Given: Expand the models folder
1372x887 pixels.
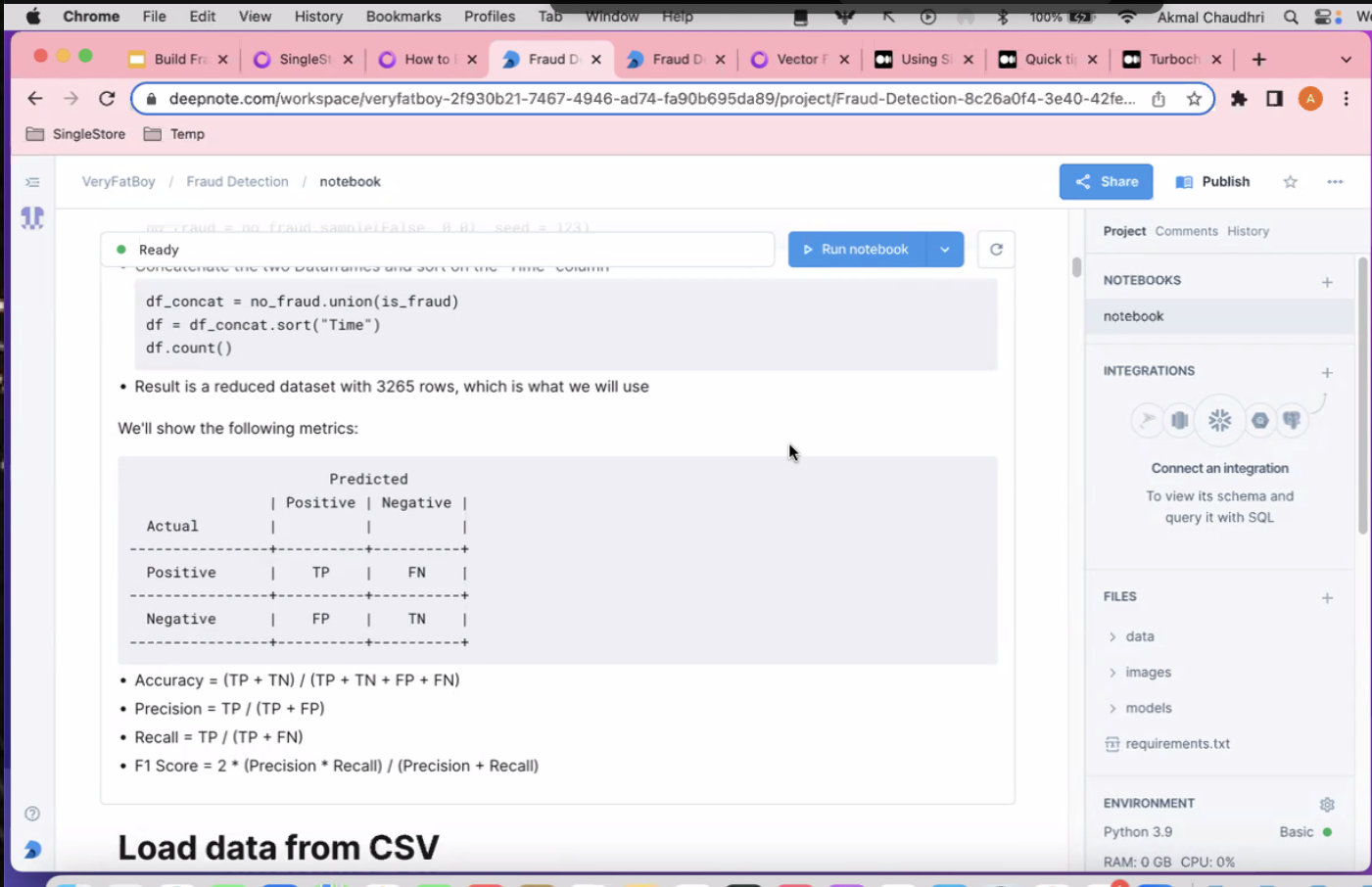Looking at the screenshot, I should click(x=1148, y=708).
